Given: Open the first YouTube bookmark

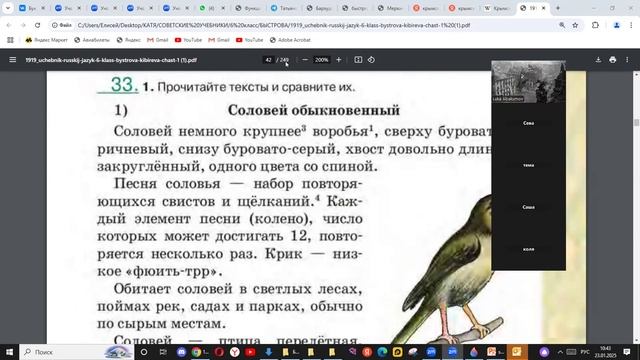Looking at the screenshot, I should point(188,40).
